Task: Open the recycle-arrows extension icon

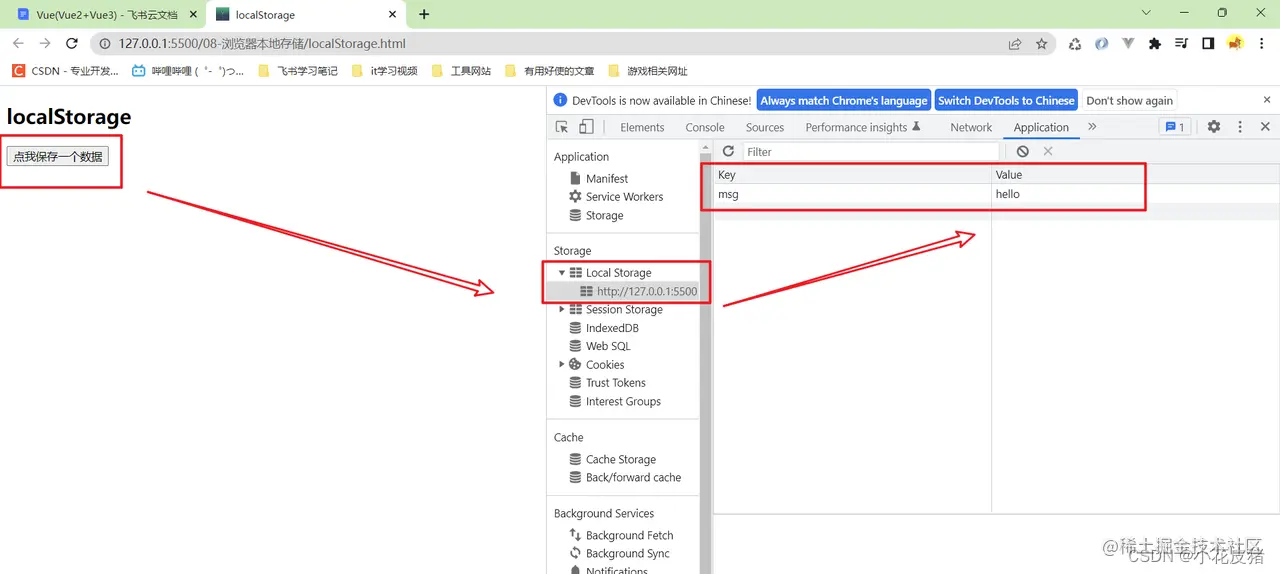Action: pos(1075,44)
